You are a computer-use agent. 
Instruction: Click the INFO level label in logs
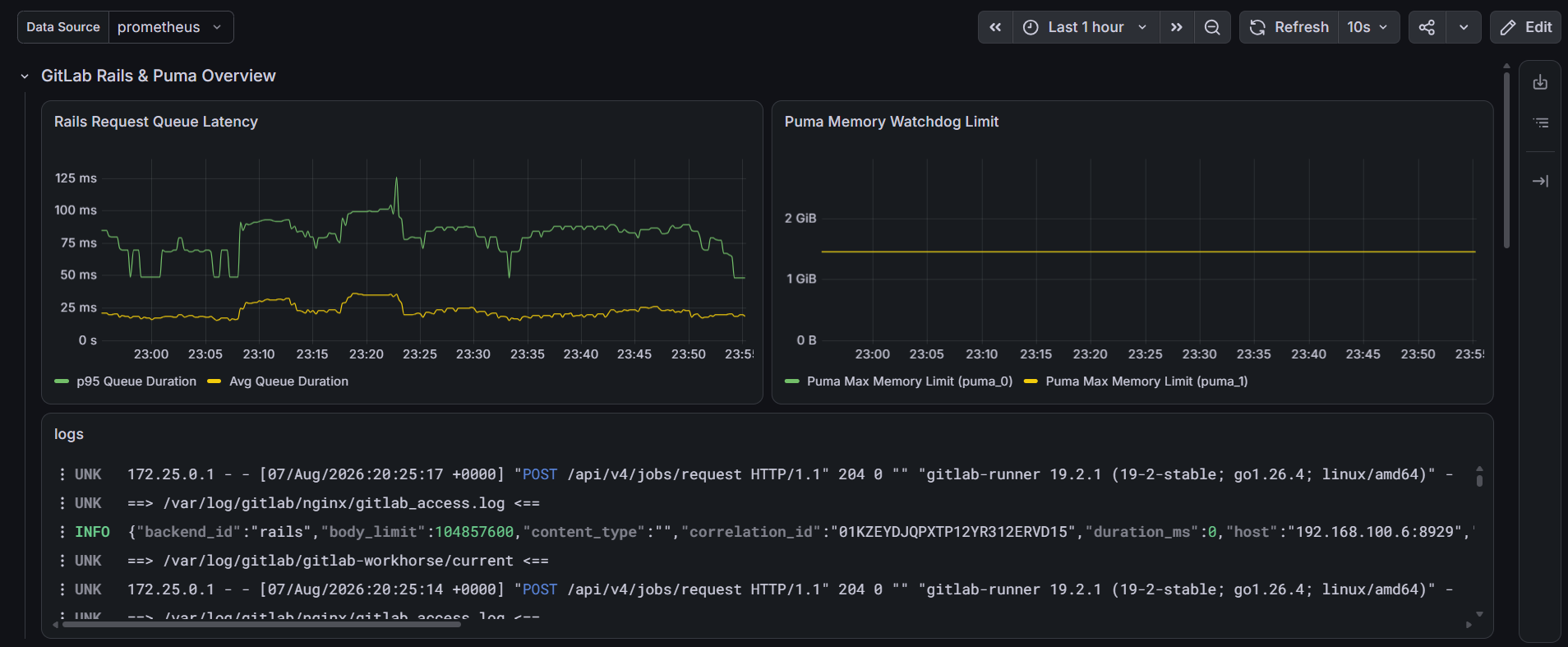(x=92, y=532)
